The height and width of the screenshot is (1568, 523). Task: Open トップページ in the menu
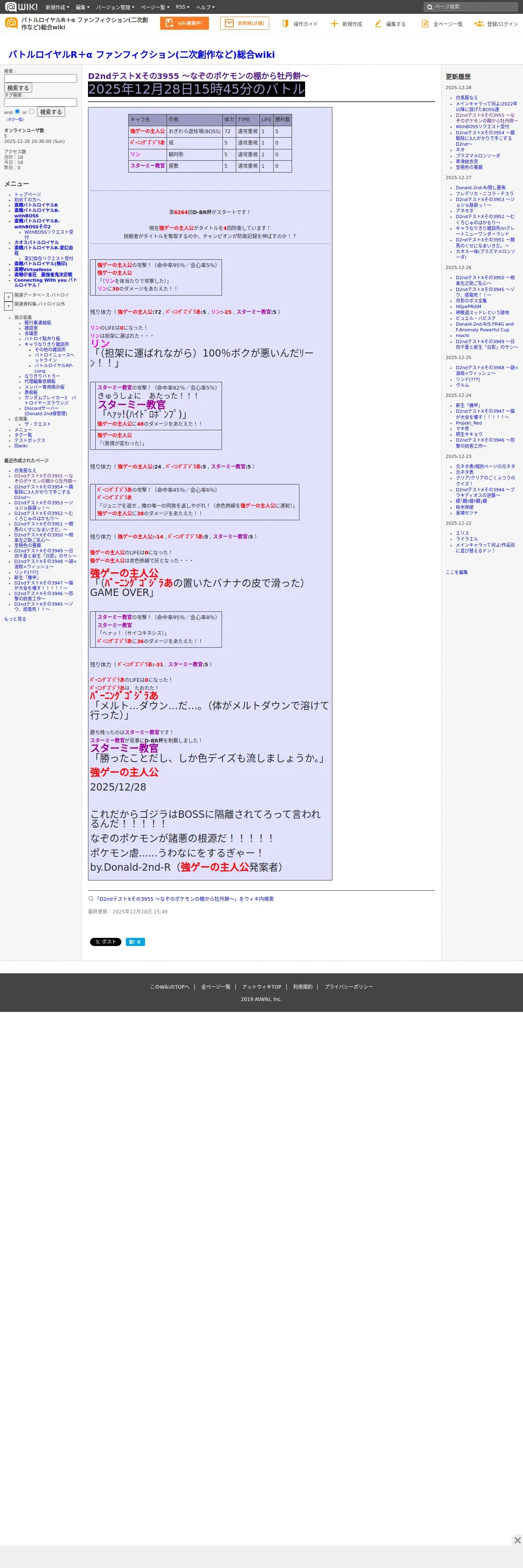point(27,195)
